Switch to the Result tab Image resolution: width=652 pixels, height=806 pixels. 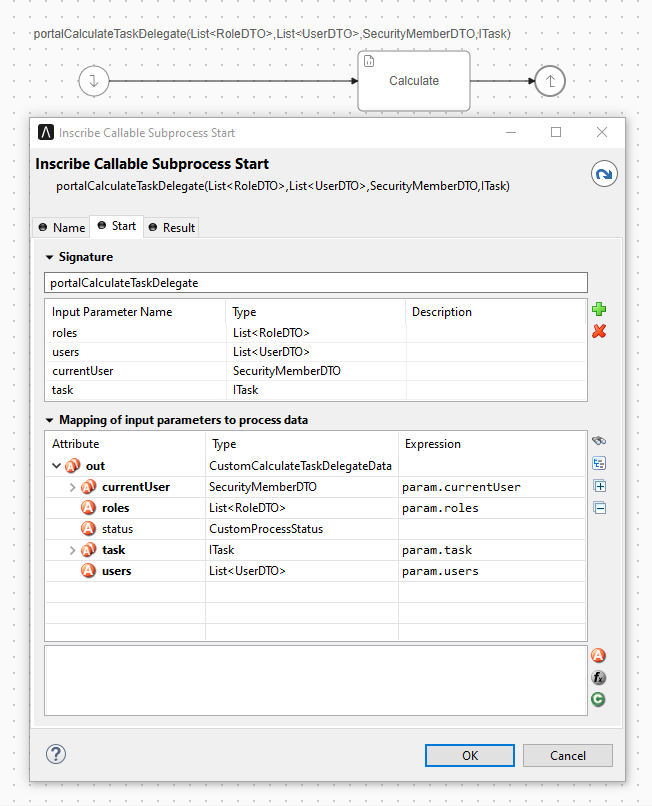[x=171, y=227]
